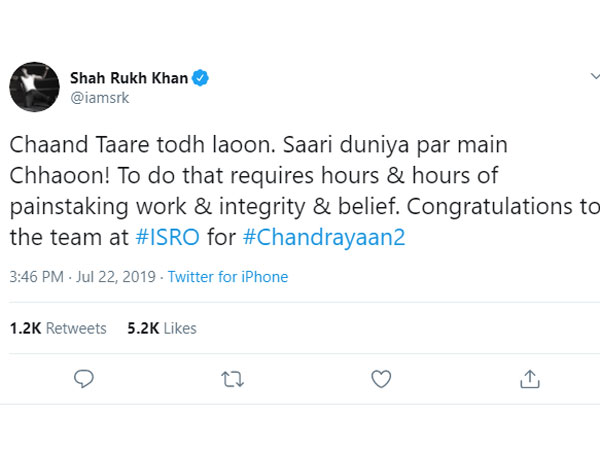
Task: Click the @iamsrk handle
Action: point(100,98)
